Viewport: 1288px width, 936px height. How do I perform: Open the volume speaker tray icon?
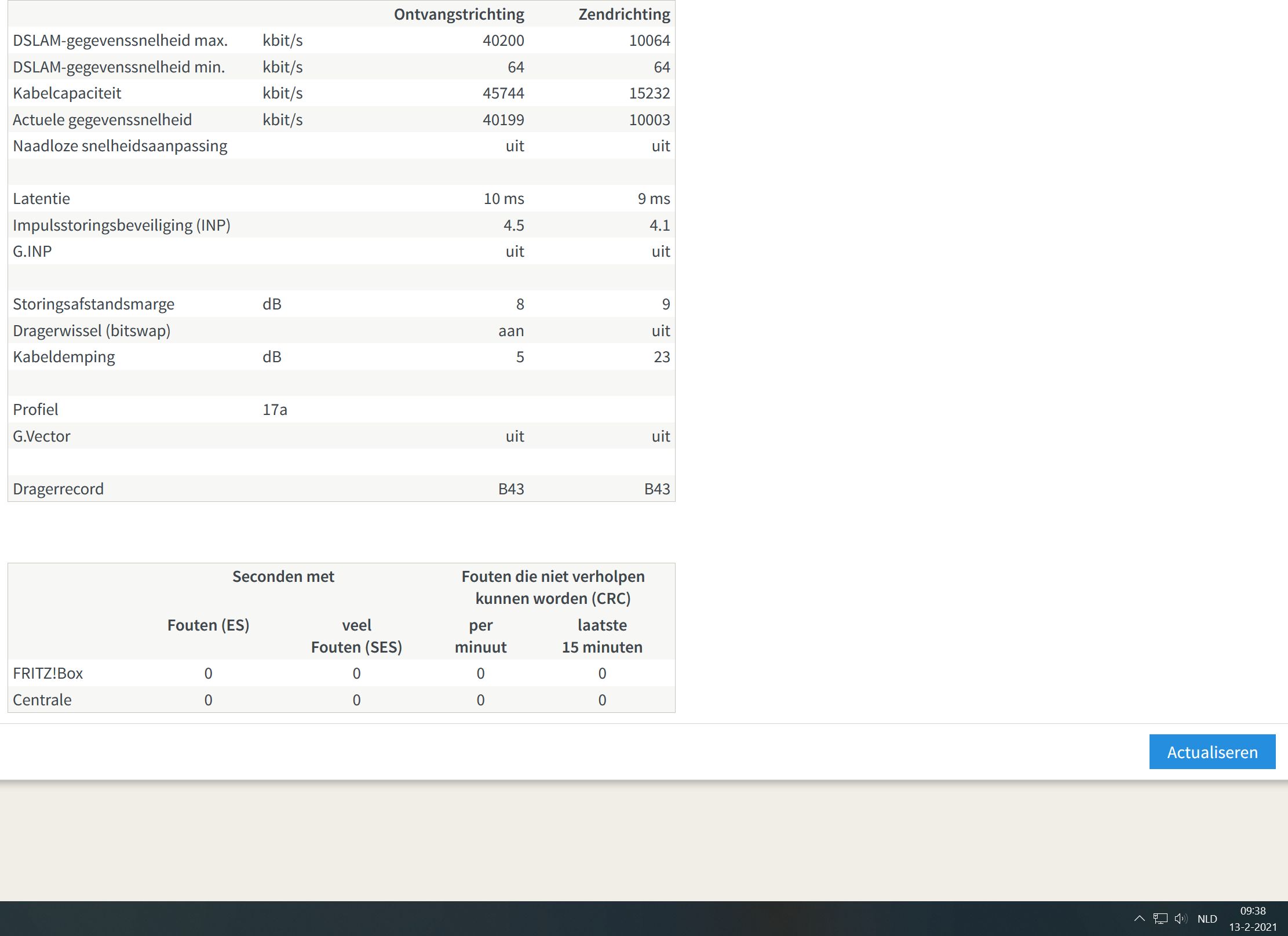coord(1180,919)
